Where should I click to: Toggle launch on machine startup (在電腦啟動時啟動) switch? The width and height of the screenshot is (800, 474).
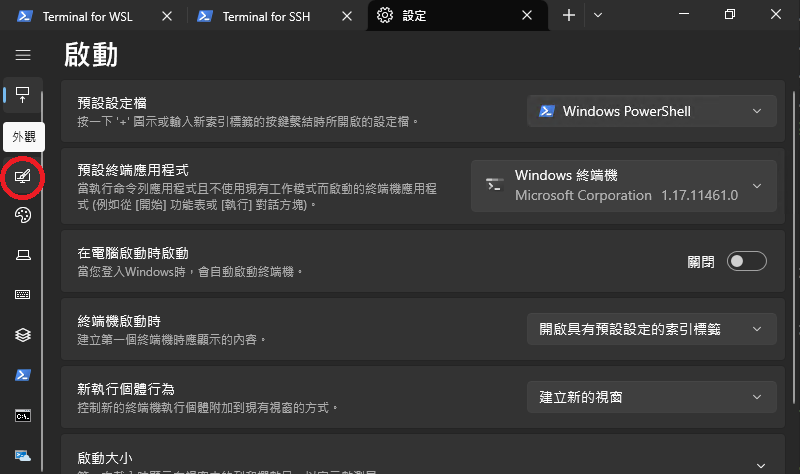[746, 261]
